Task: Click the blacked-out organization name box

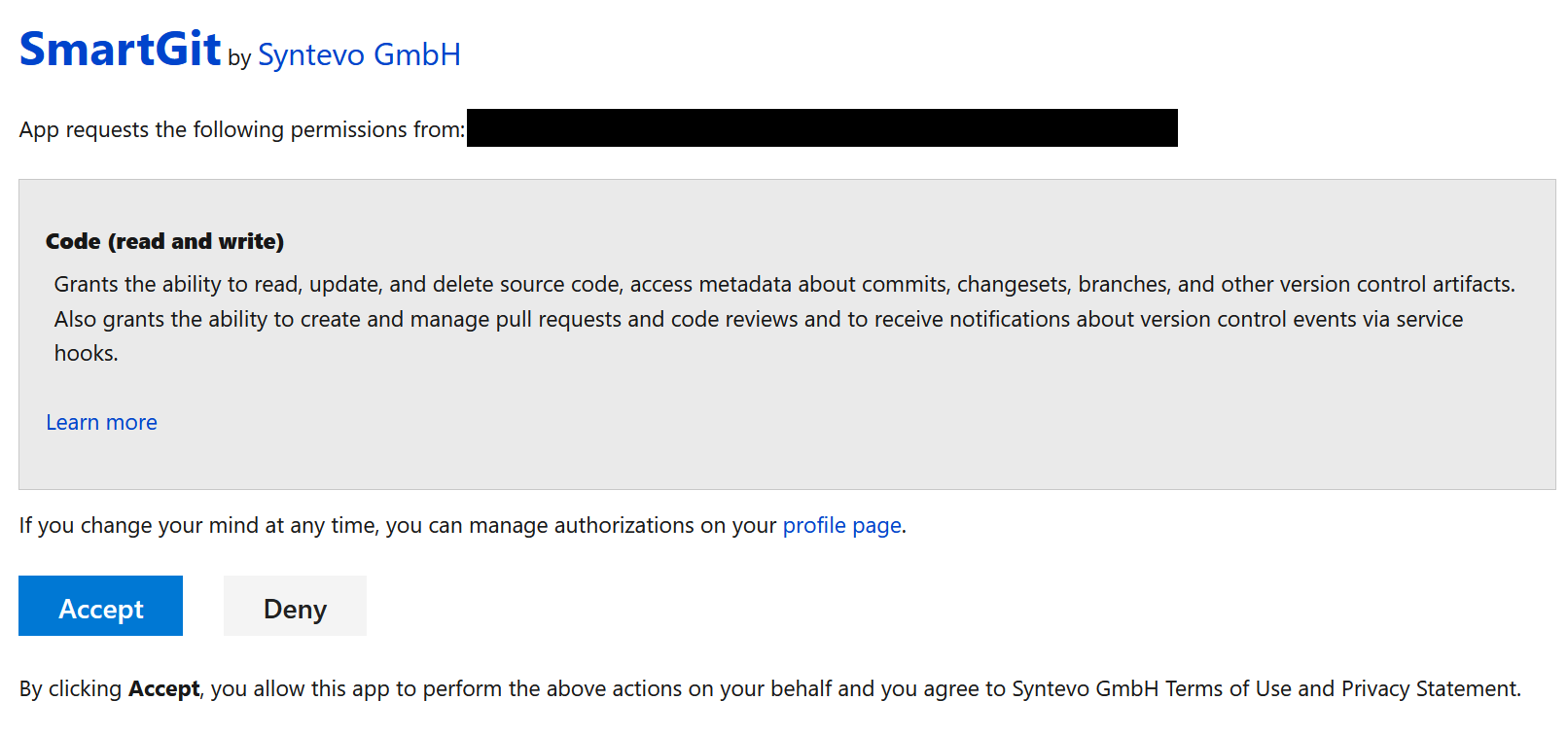Action: [822, 128]
